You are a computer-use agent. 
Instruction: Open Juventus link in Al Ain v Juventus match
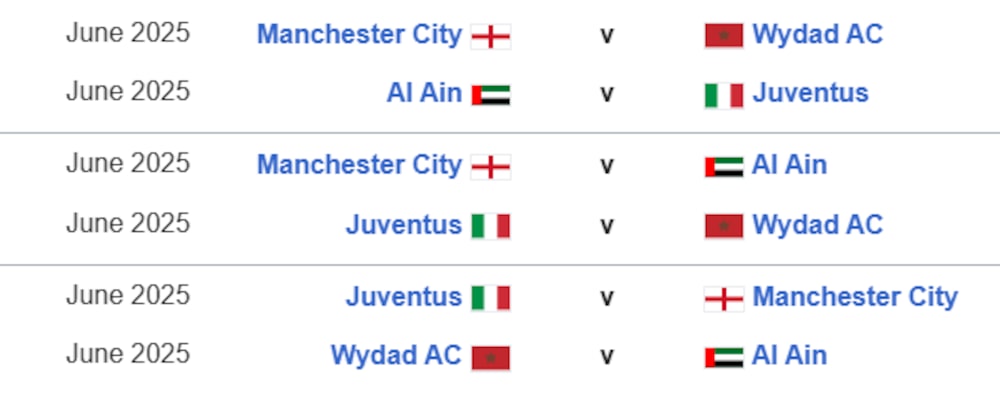(x=810, y=94)
